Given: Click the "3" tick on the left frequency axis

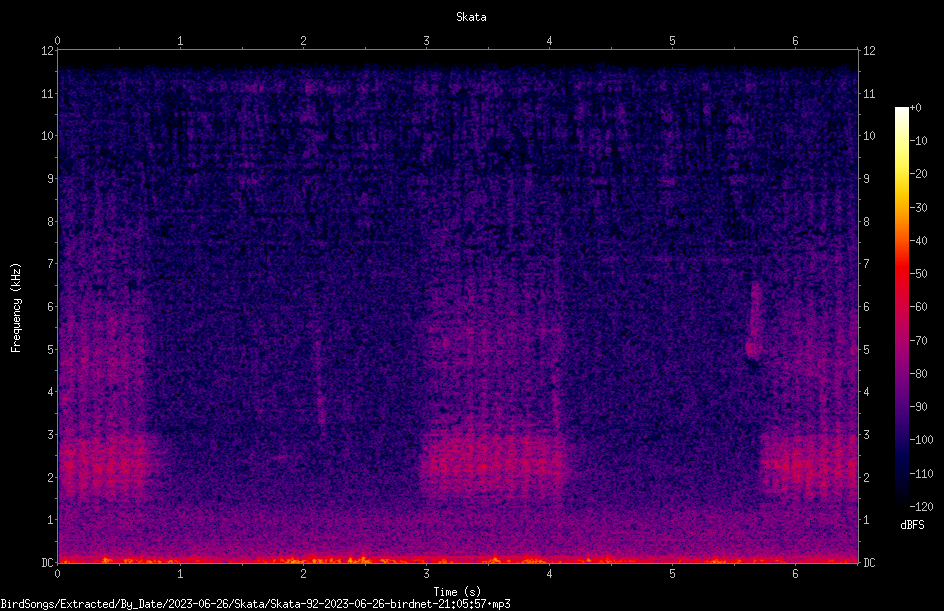Looking at the screenshot, I should 51,435.
